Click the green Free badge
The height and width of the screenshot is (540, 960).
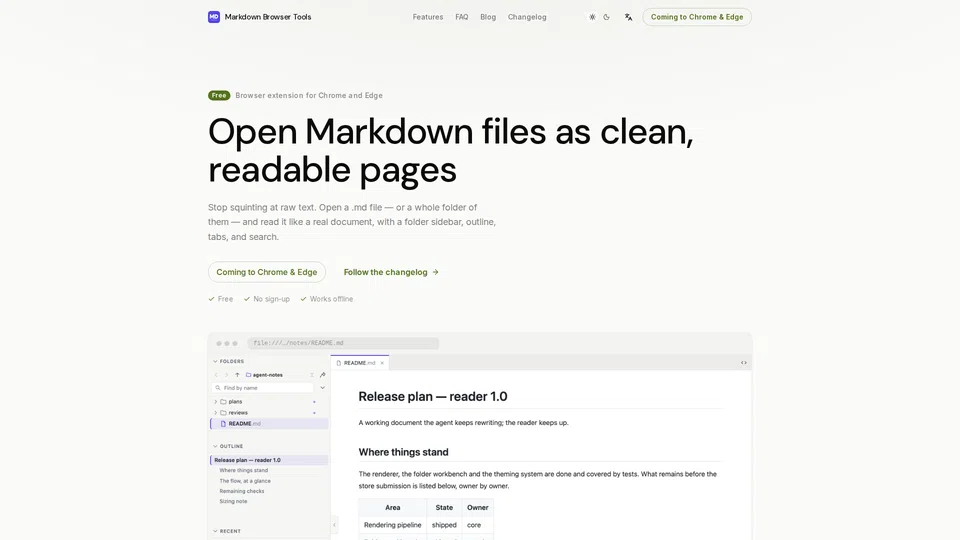(x=219, y=96)
